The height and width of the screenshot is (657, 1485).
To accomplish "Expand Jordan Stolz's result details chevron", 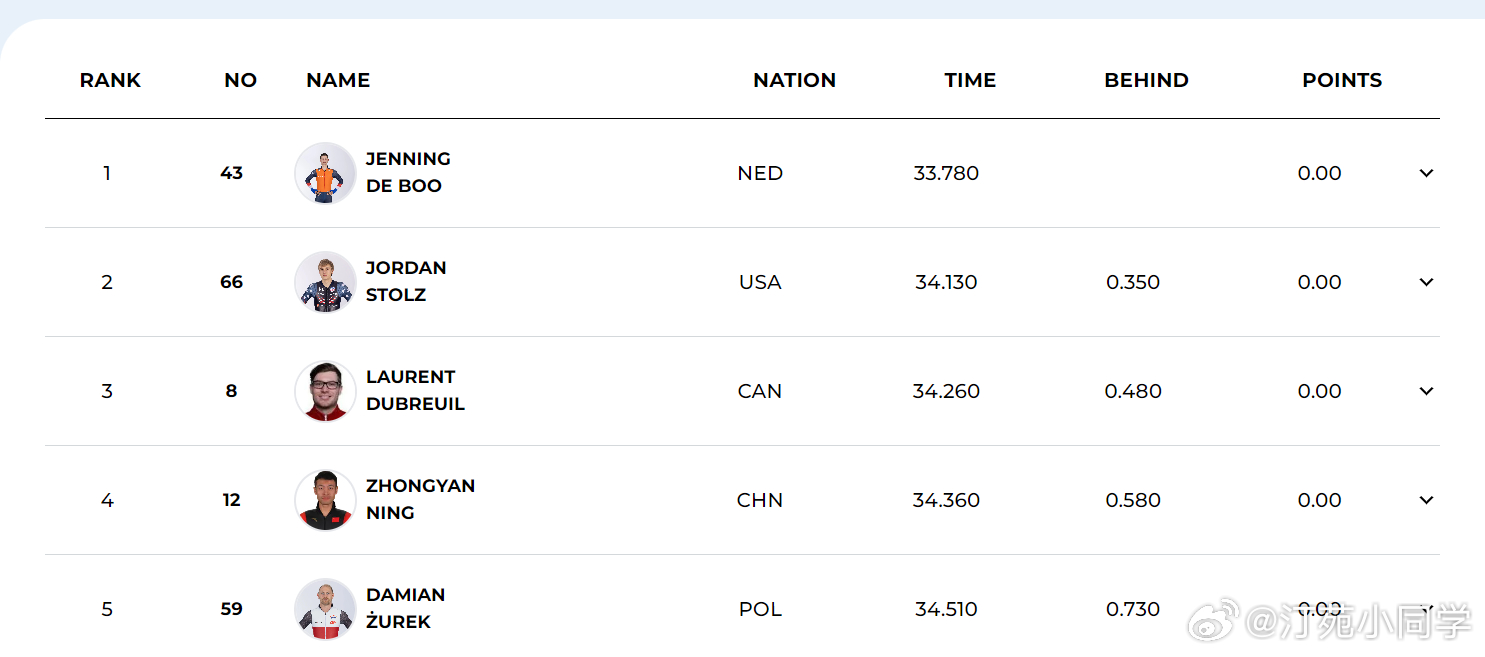I will point(1426,282).
